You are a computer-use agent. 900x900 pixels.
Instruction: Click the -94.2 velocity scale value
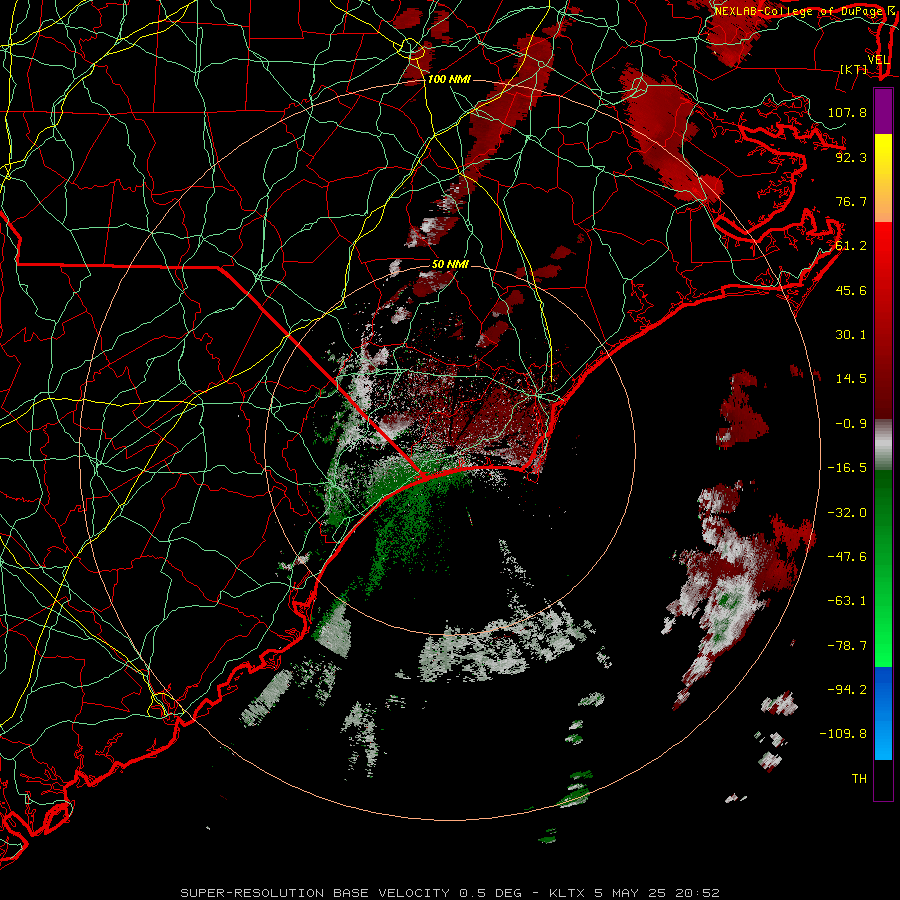[847, 690]
